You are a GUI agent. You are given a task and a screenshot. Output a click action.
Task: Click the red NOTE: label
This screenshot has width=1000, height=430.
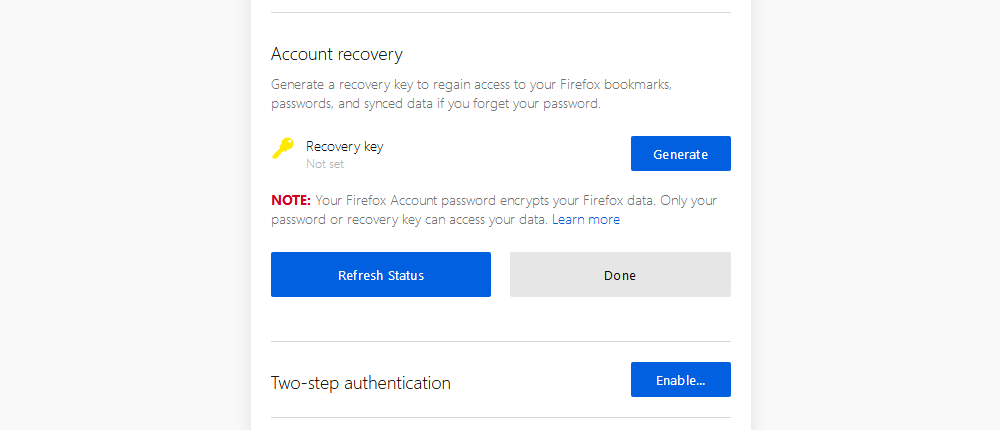point(291,200)
